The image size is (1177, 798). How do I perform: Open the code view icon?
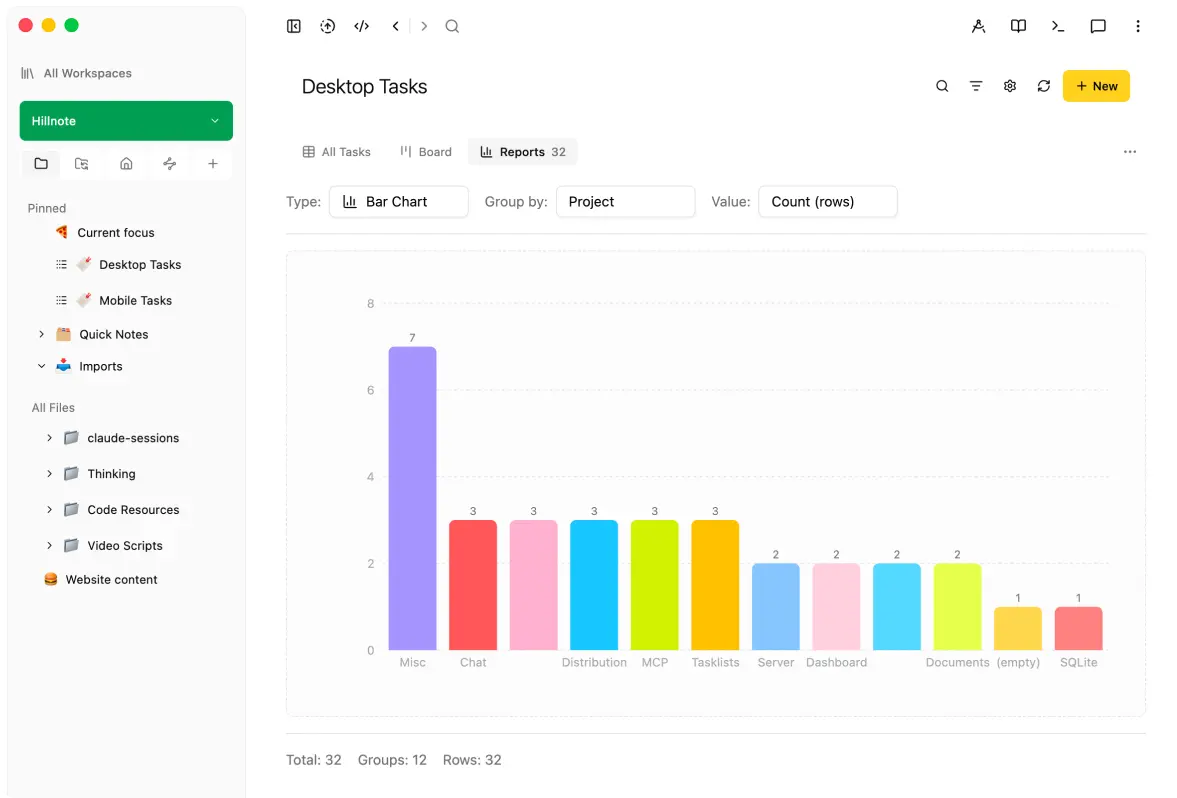[x=362, y=26]
